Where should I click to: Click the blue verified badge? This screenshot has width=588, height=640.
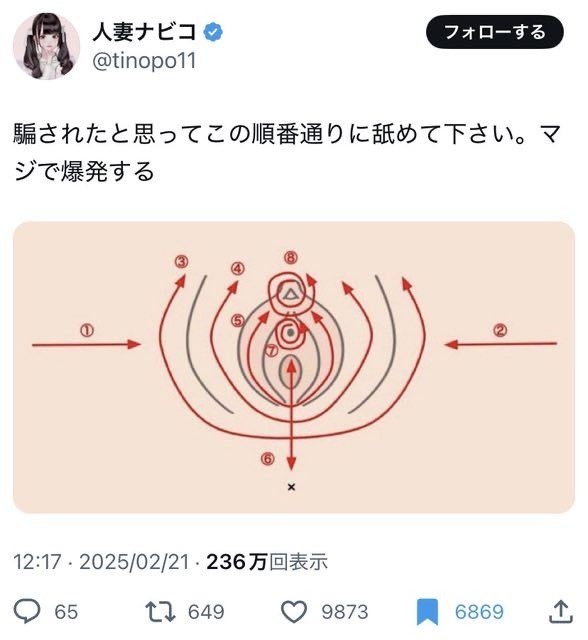coord(213,32)
